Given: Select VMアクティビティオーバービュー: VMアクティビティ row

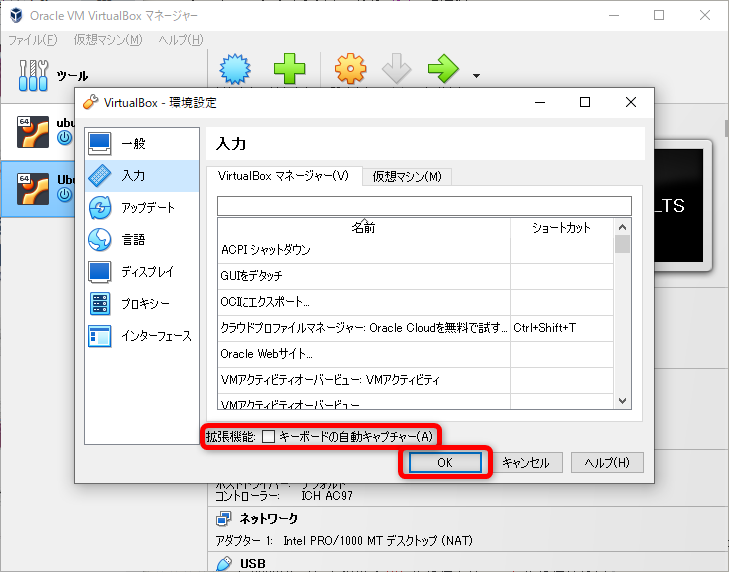Looking at the screenshot, I should click(415, 380).
